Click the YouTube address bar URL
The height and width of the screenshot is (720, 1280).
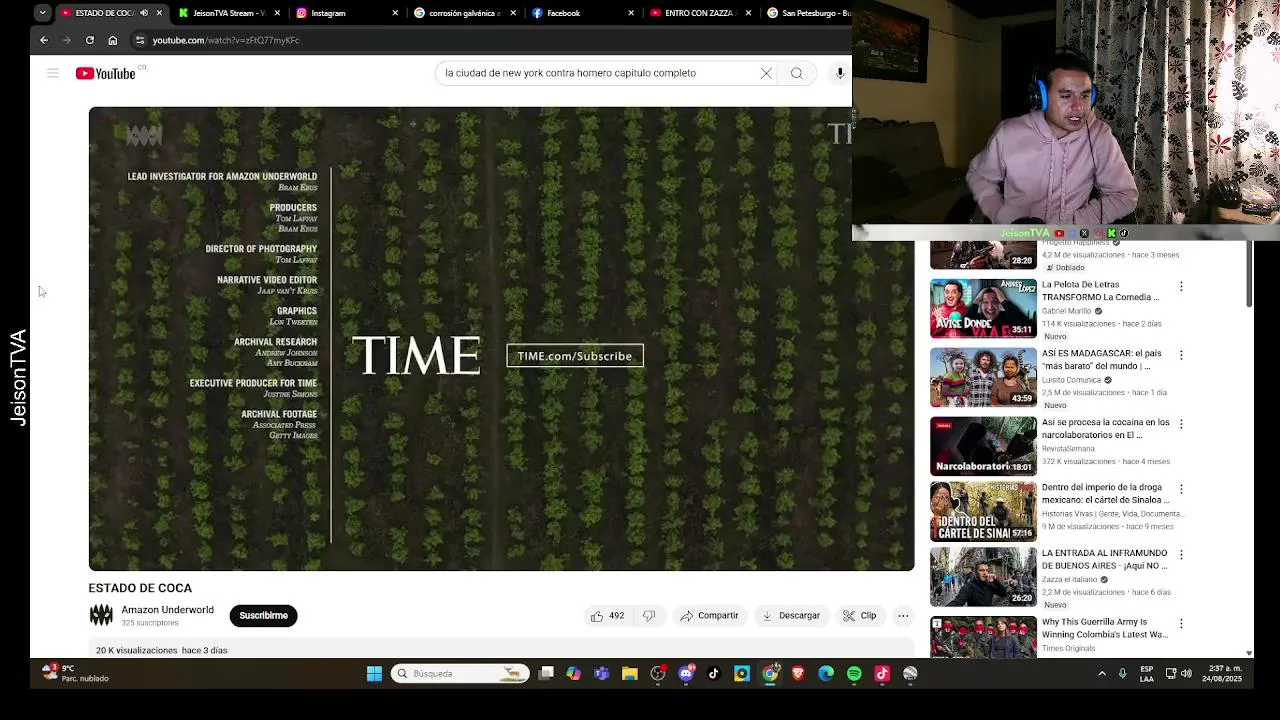pos(226,40)
